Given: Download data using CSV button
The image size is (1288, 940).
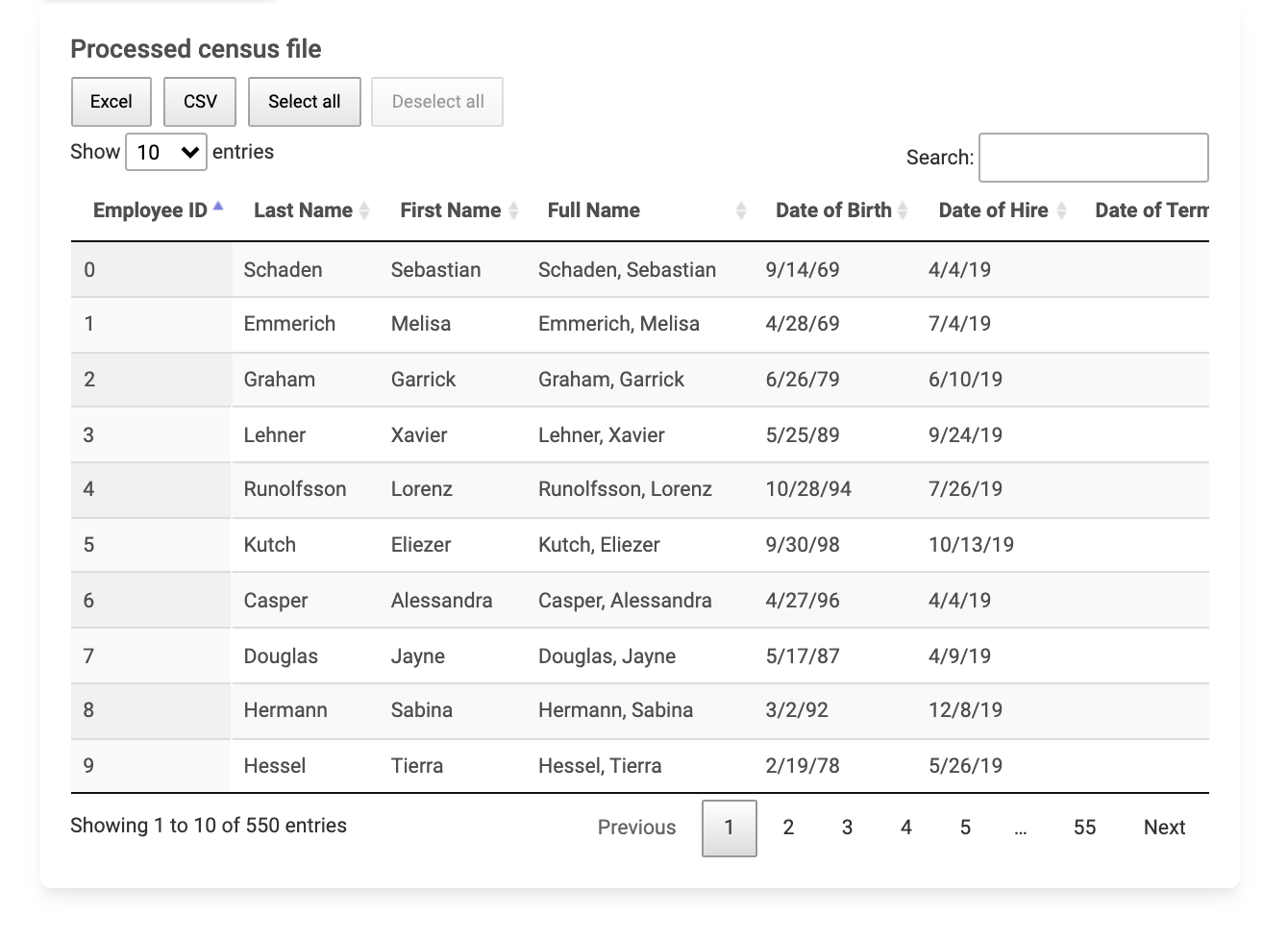Looking at the screenshot, I should point(200,102).
